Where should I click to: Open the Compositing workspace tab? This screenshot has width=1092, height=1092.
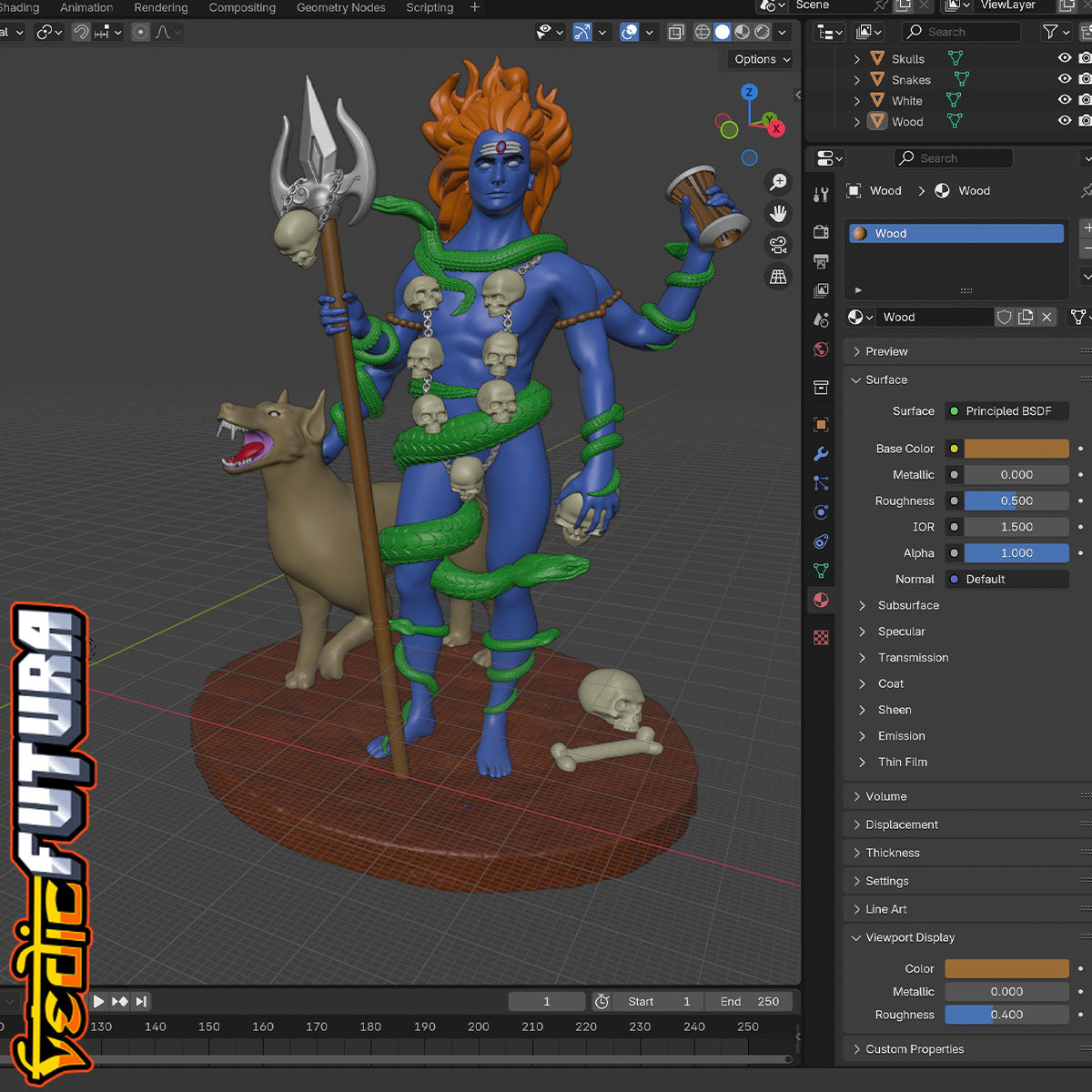tap(242, 7)
